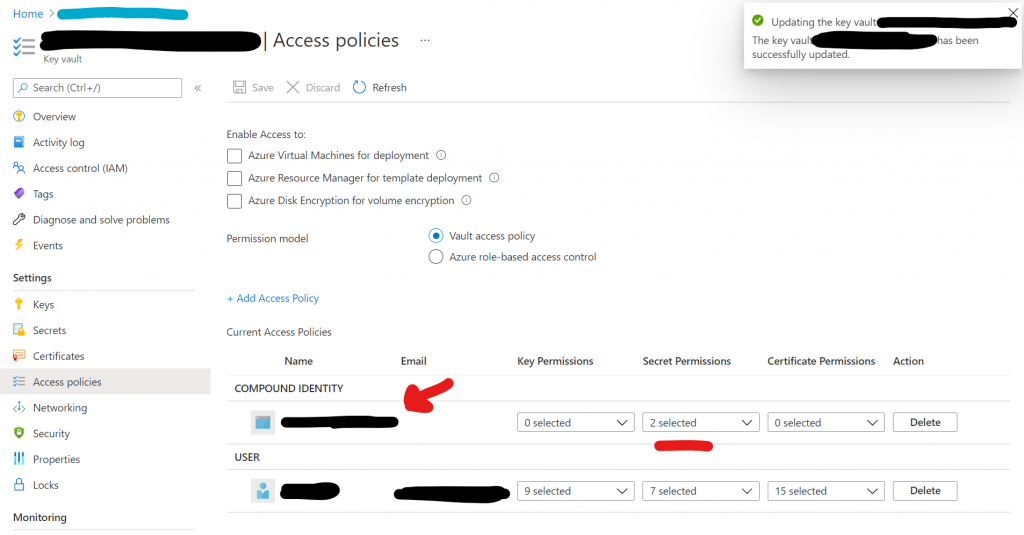1024x535 pixels.
Task: Click the Access control (IAM) icon
Action: [x=19, y=168]
